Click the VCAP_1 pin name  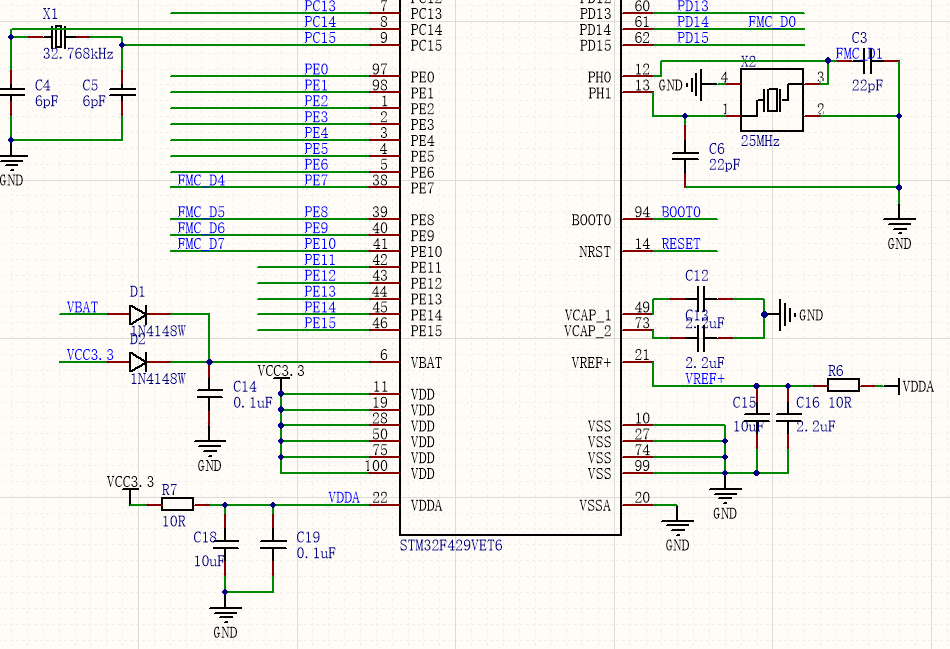point(588,315)
